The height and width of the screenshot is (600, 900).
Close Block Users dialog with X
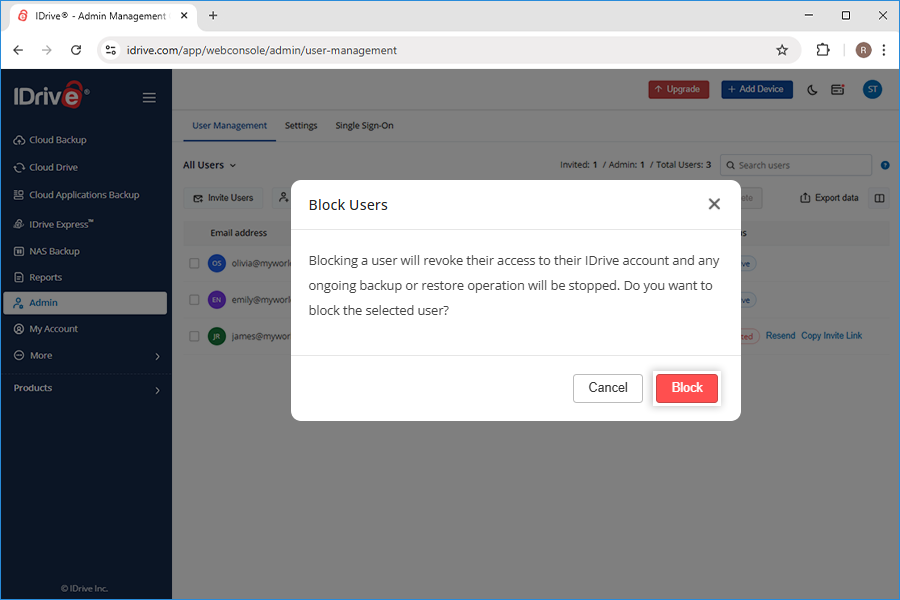pos(714,204)
